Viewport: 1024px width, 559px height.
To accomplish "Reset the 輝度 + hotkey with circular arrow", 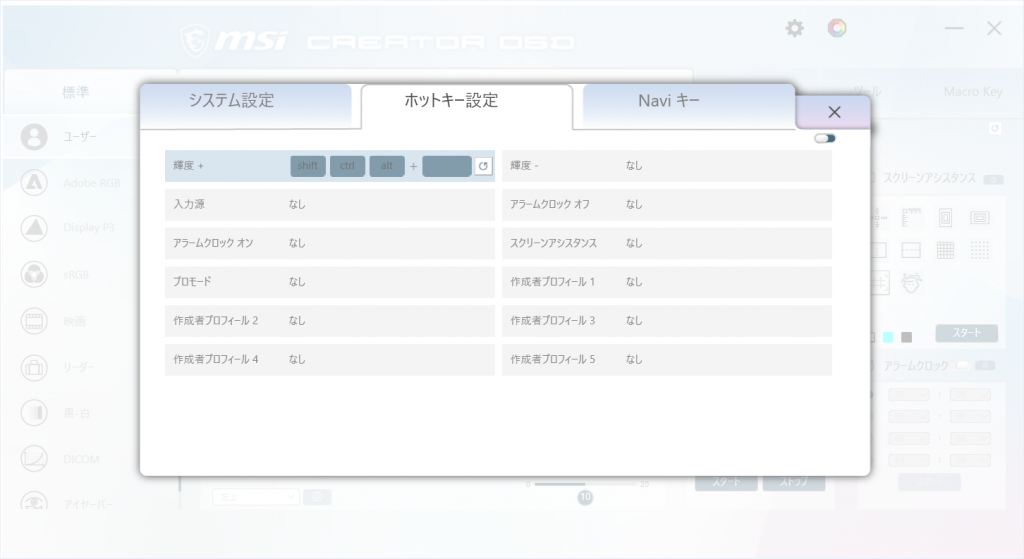I will (x=483, y=166).
